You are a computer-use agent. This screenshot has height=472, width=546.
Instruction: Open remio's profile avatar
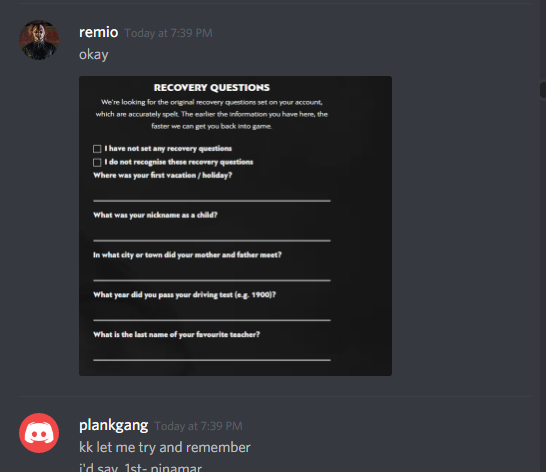(x=39, y=40)
